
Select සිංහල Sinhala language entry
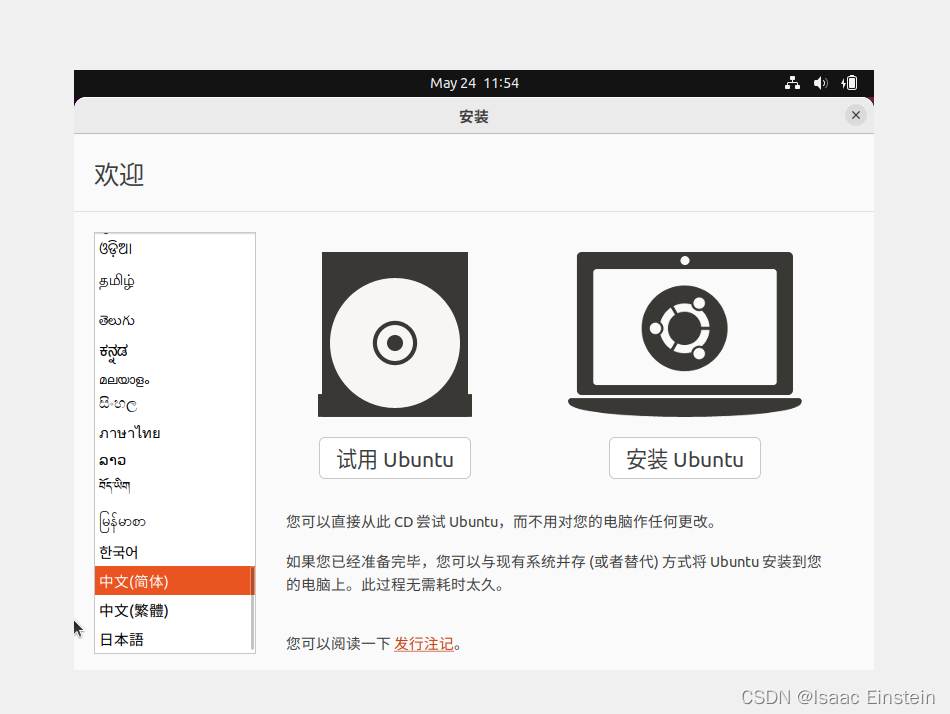[x=174, y=404]
